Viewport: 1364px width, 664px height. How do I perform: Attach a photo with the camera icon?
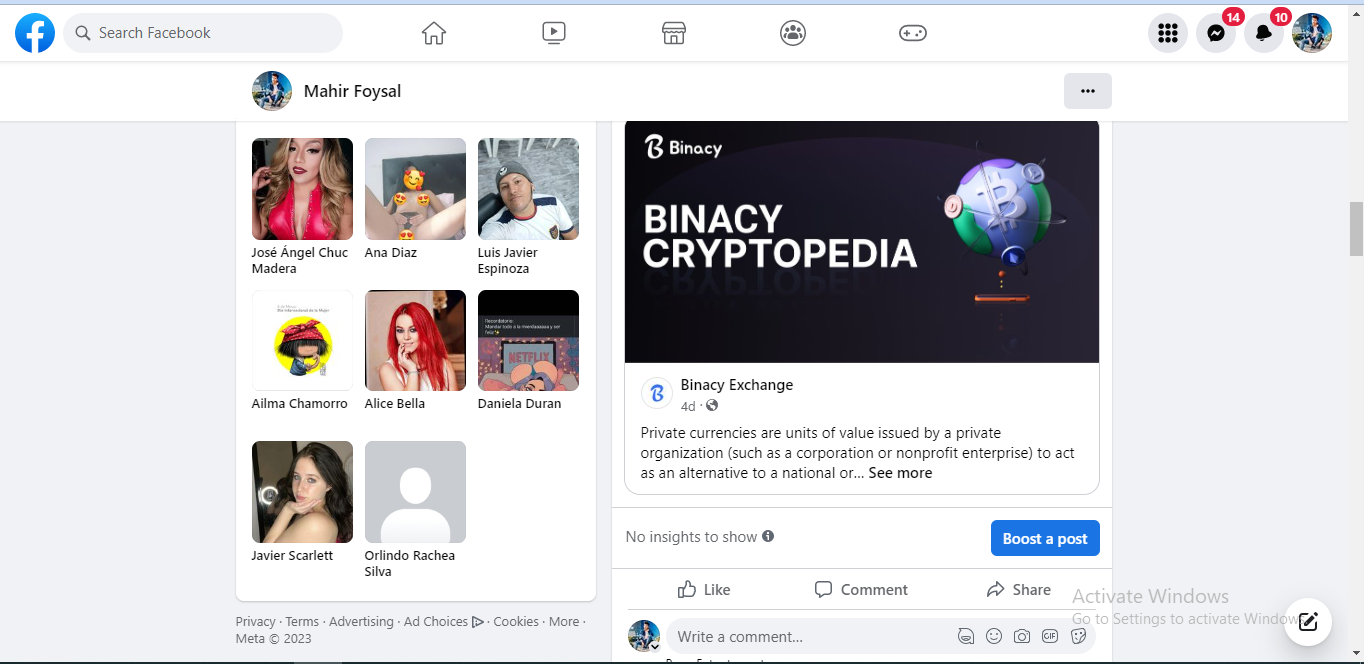[x=1022, y=636]
